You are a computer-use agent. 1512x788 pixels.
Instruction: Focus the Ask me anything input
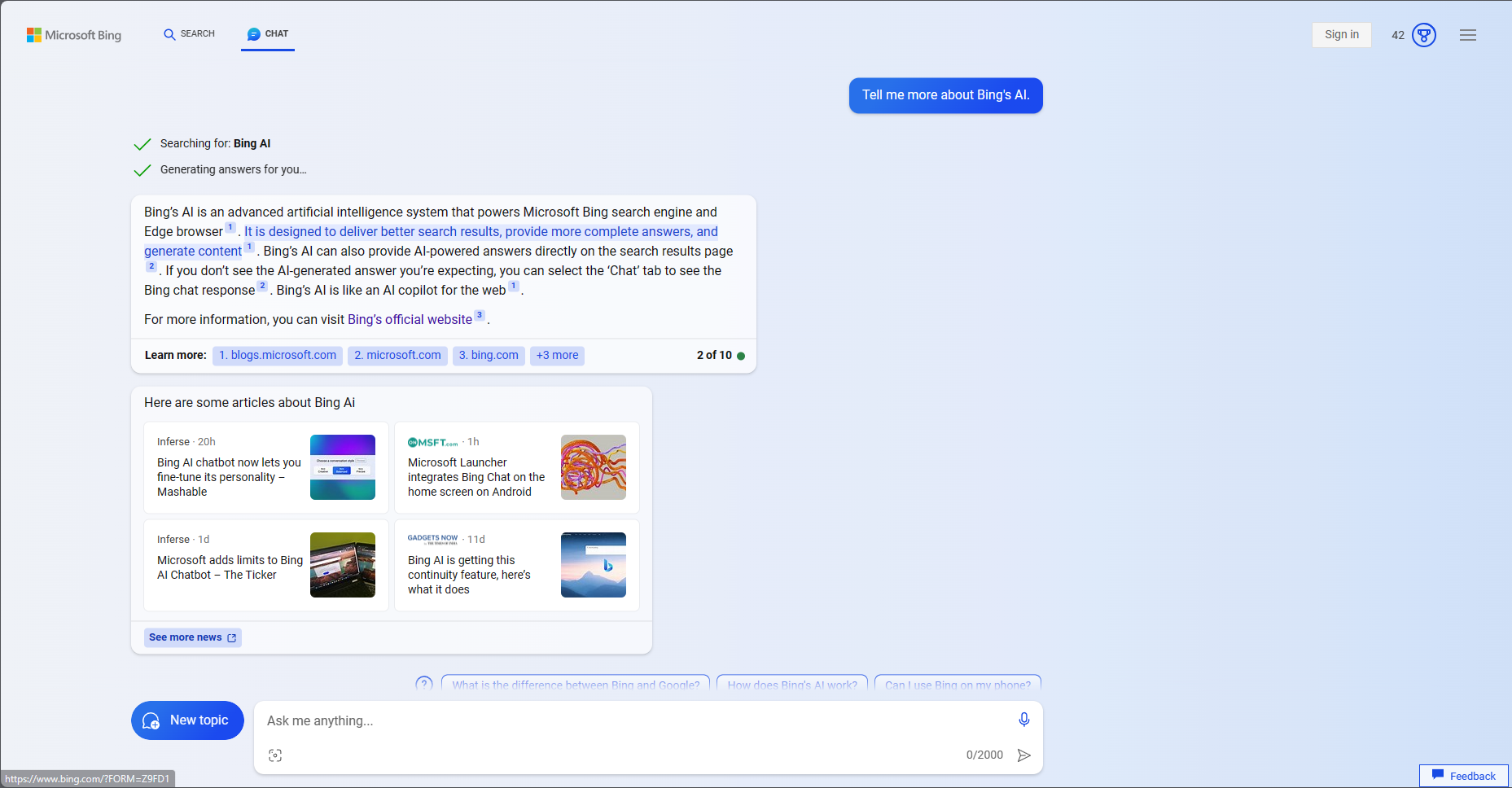pyautogui.click(x=635, y=721)
